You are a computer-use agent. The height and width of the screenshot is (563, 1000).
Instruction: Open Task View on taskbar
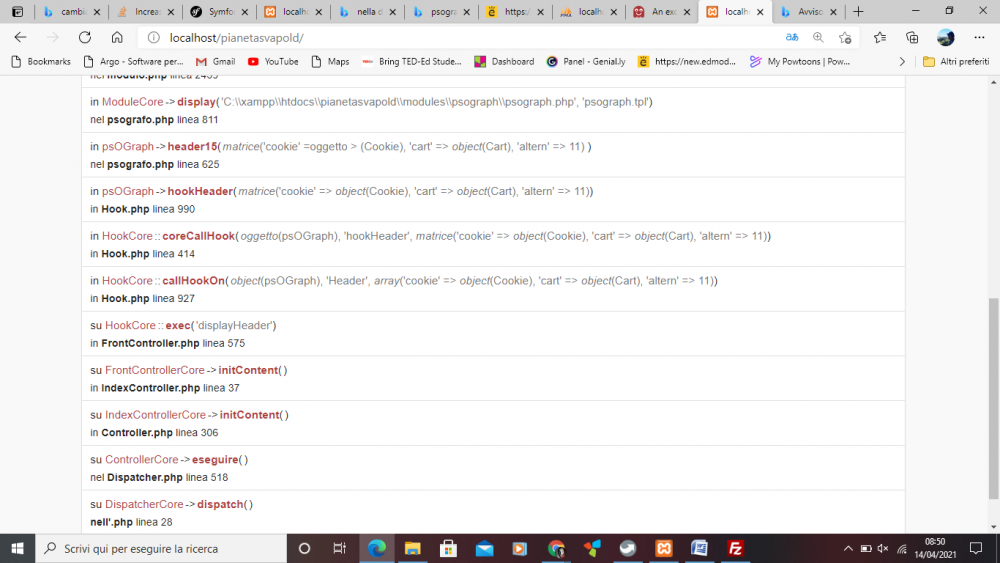click(339, 548)
